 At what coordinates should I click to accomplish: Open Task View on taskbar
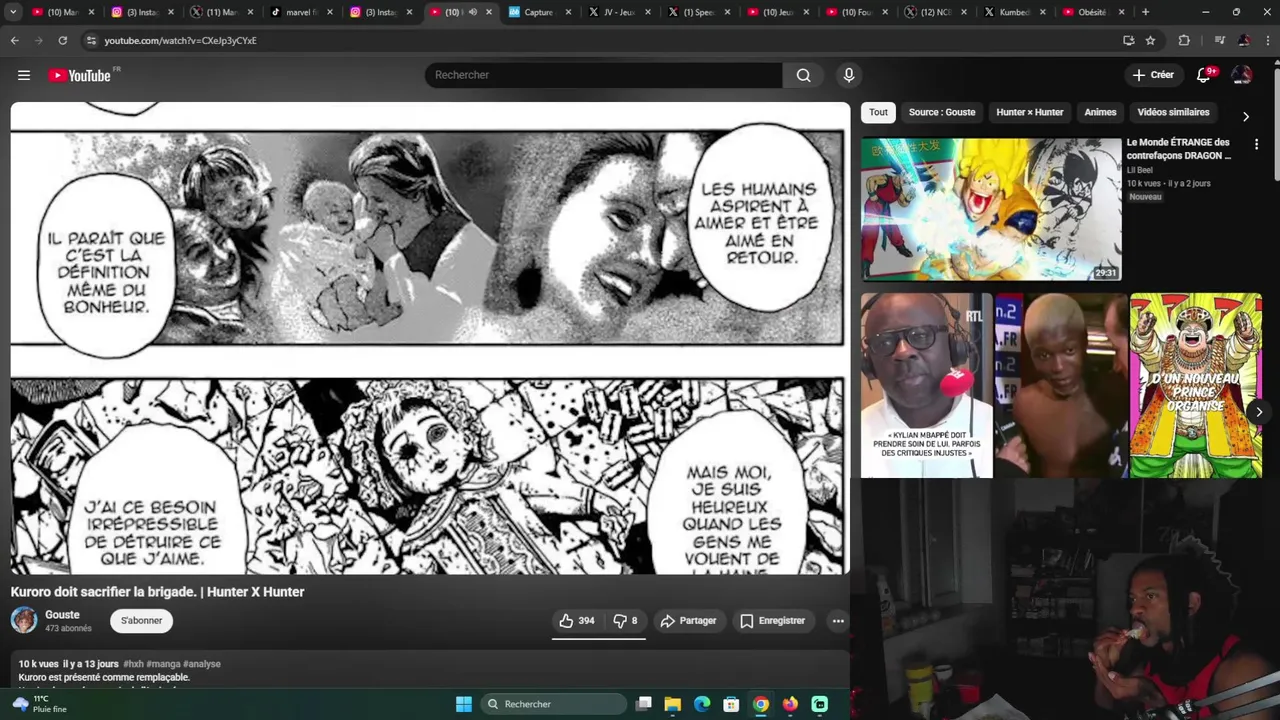pos(644,704)
